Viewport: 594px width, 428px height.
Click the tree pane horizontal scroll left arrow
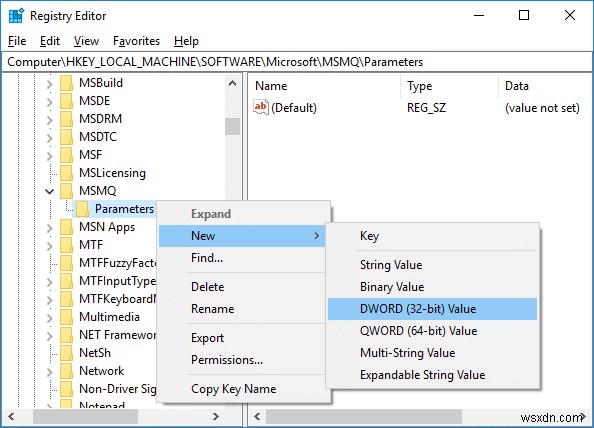(11, 417)
